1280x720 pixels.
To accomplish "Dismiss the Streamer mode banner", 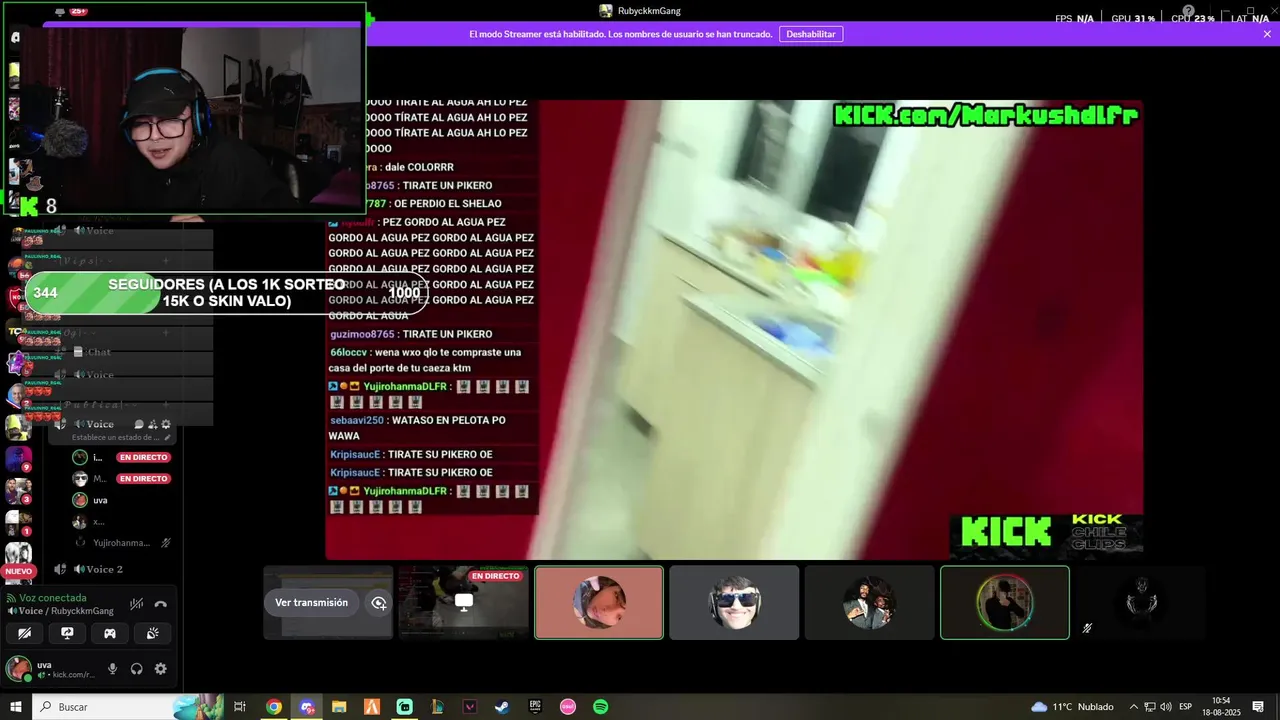I will 1267,34.
